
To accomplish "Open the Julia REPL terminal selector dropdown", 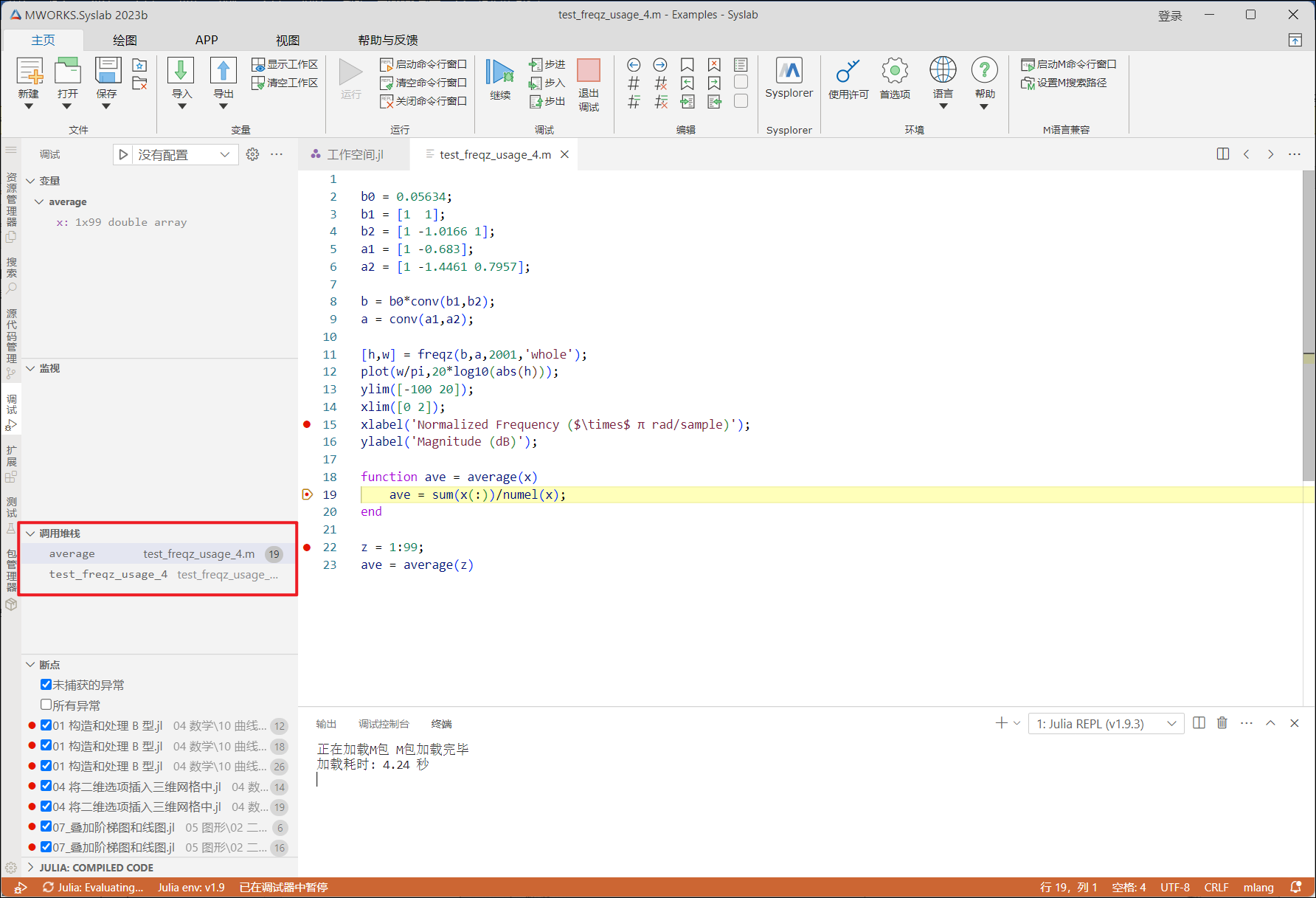I will pyautogui.click(x=1106, y=724).
